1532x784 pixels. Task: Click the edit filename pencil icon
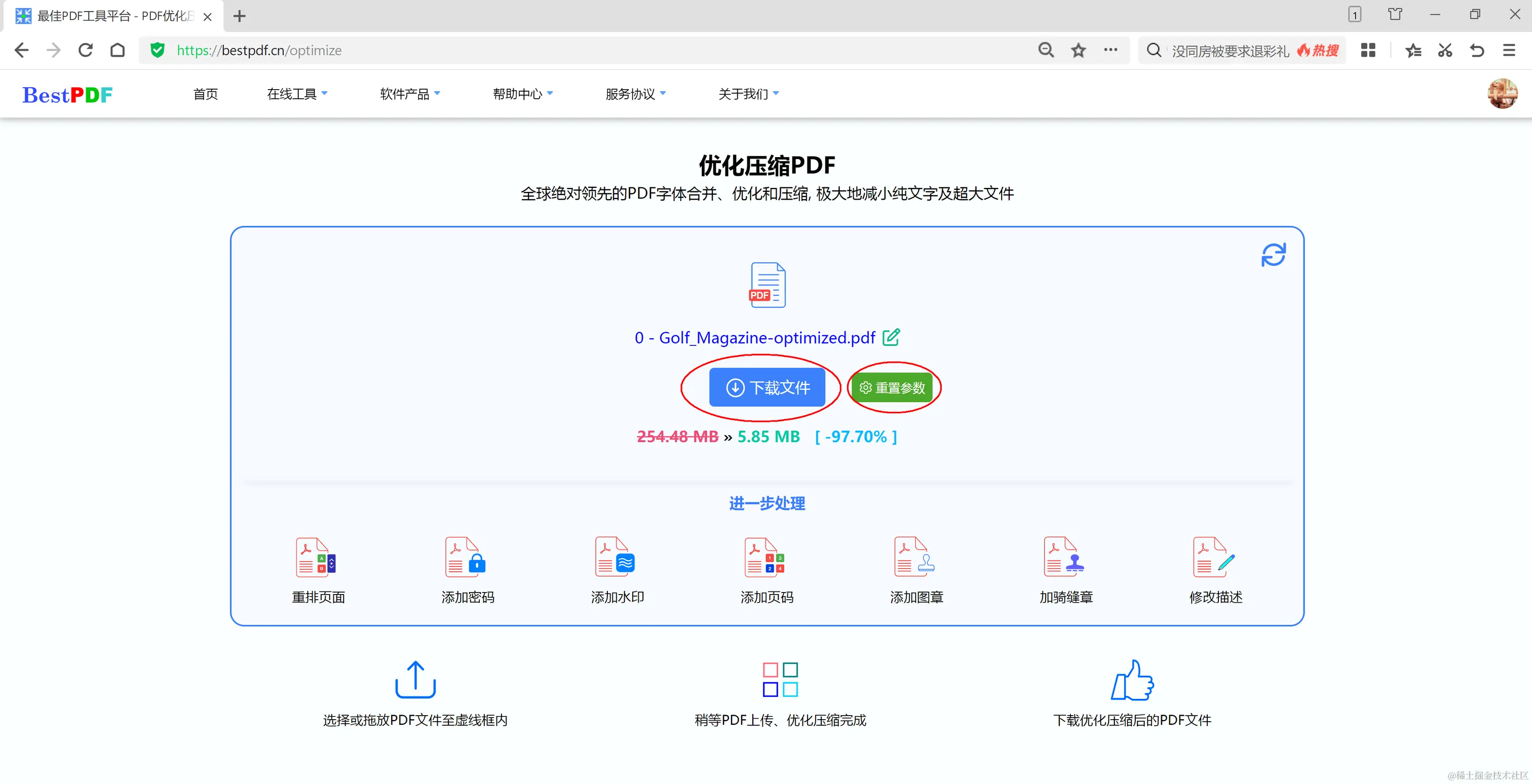tap(891, 338)
